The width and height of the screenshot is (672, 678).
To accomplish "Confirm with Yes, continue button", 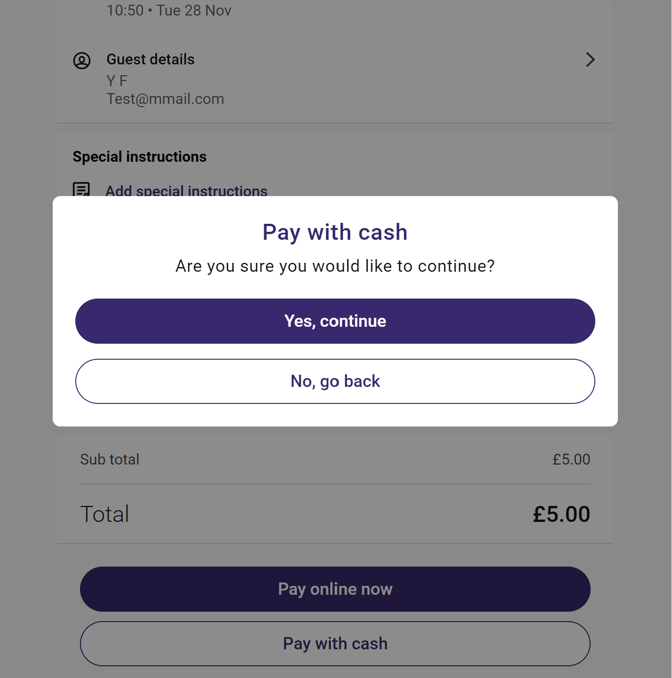I will (x=335, y=321).
